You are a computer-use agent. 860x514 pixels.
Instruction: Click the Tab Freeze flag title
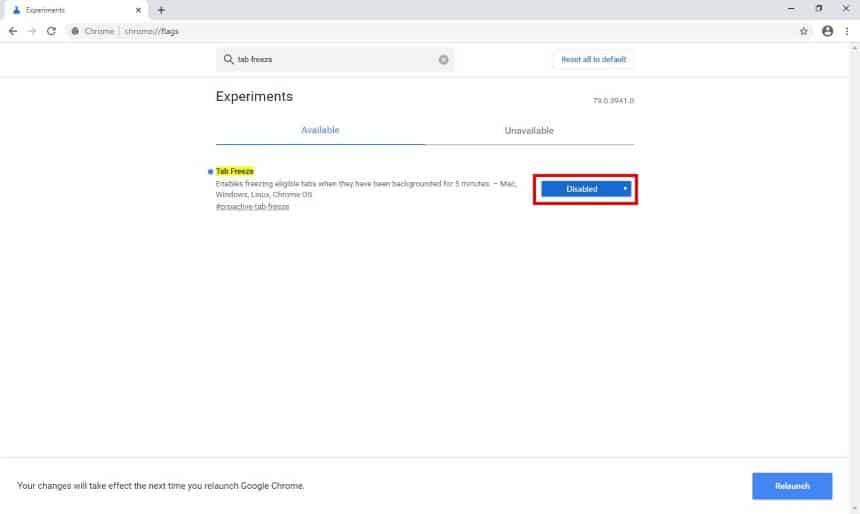click(x=235, y=171)
